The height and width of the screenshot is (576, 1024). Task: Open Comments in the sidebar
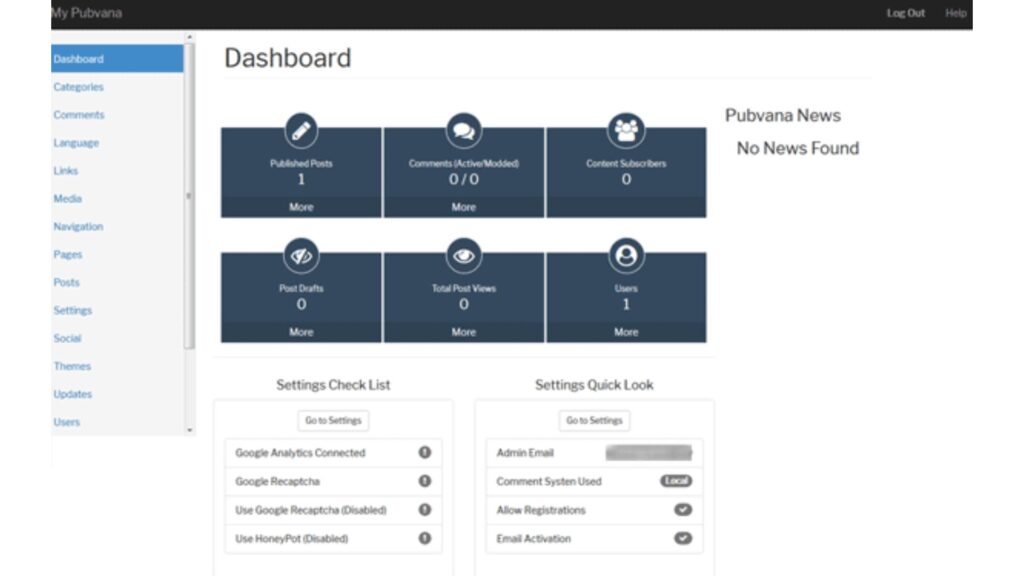79,115
